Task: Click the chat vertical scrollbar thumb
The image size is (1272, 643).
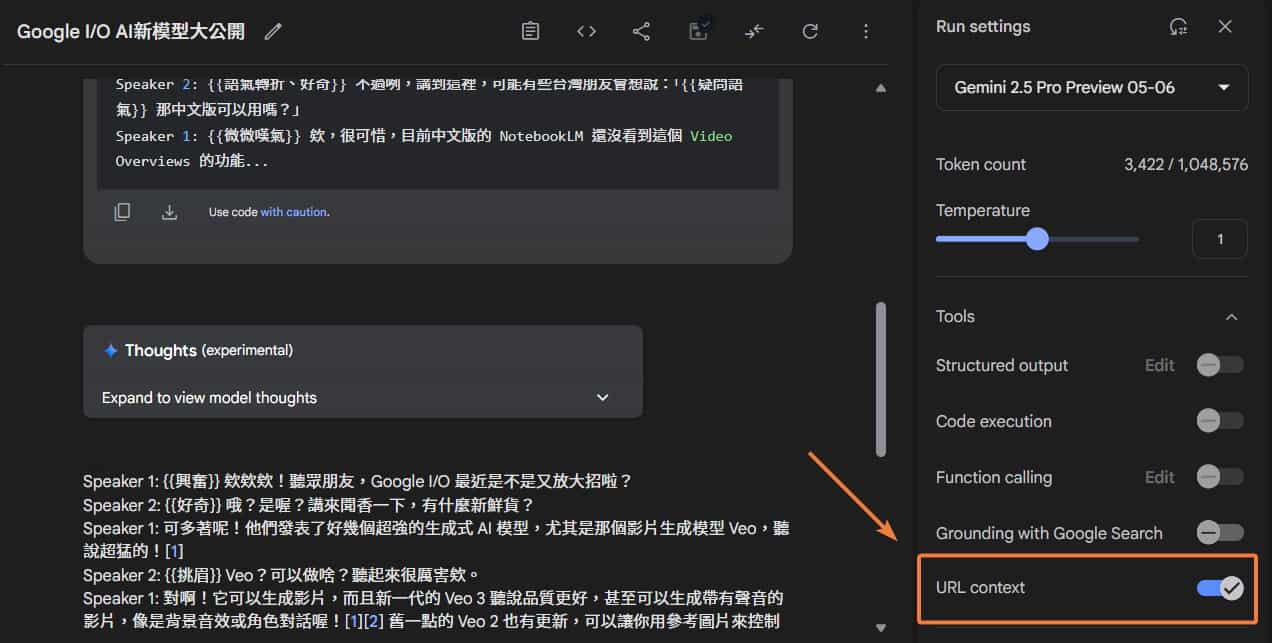Action: 881,380
